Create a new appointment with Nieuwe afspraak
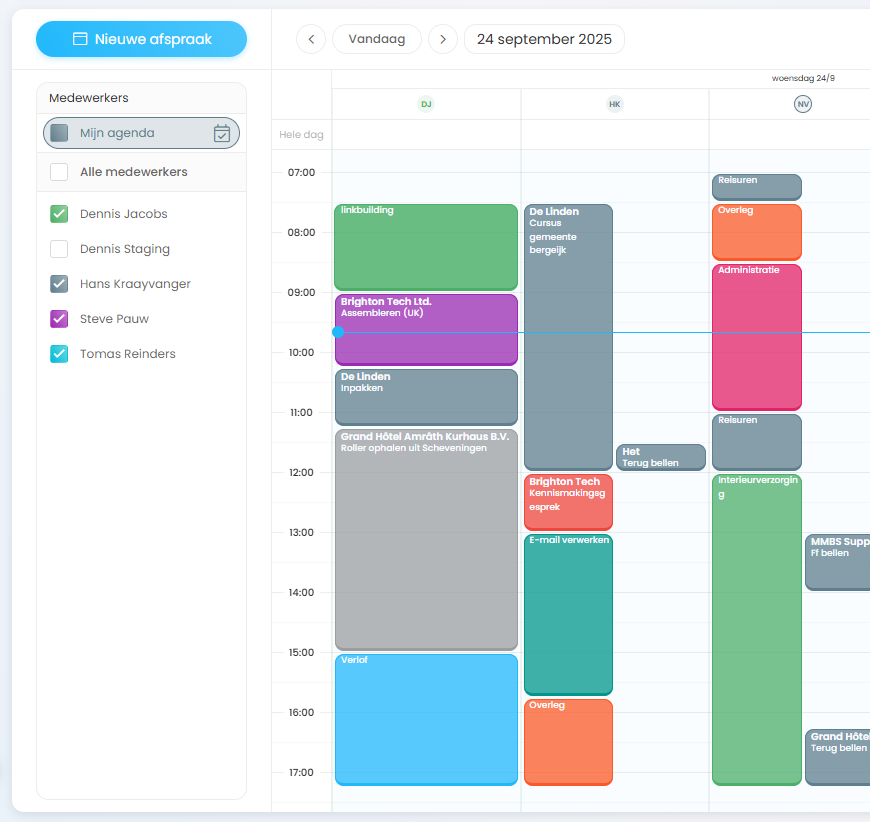Image resolution: width=870 pixels, height=822 pixels. click(141, 39)
